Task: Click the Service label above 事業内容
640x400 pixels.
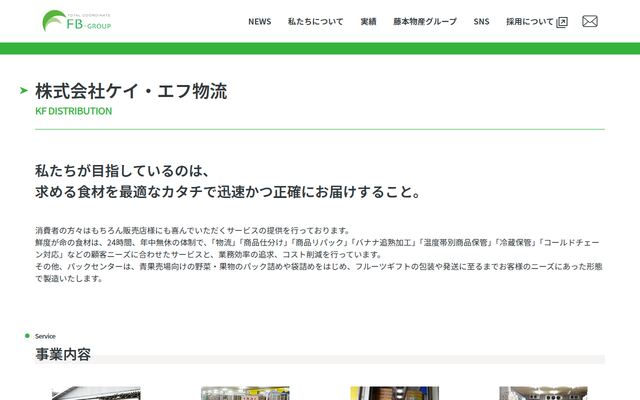Action: click(x=45, y=336)
